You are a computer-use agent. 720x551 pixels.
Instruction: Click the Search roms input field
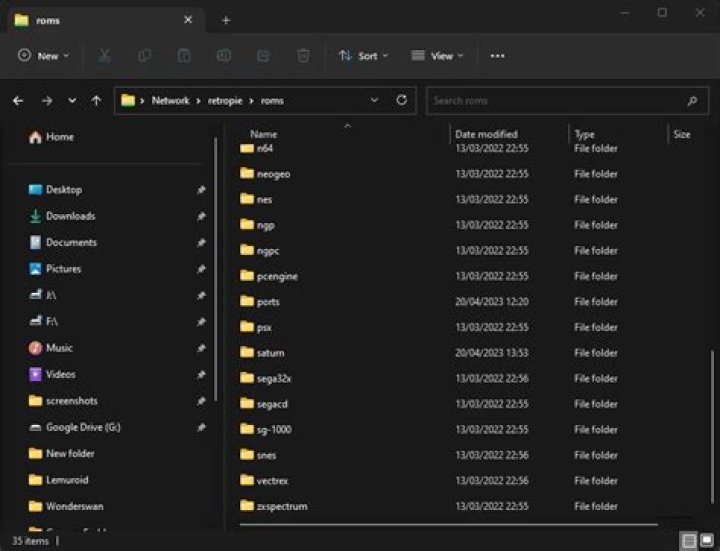click(555, 100)
